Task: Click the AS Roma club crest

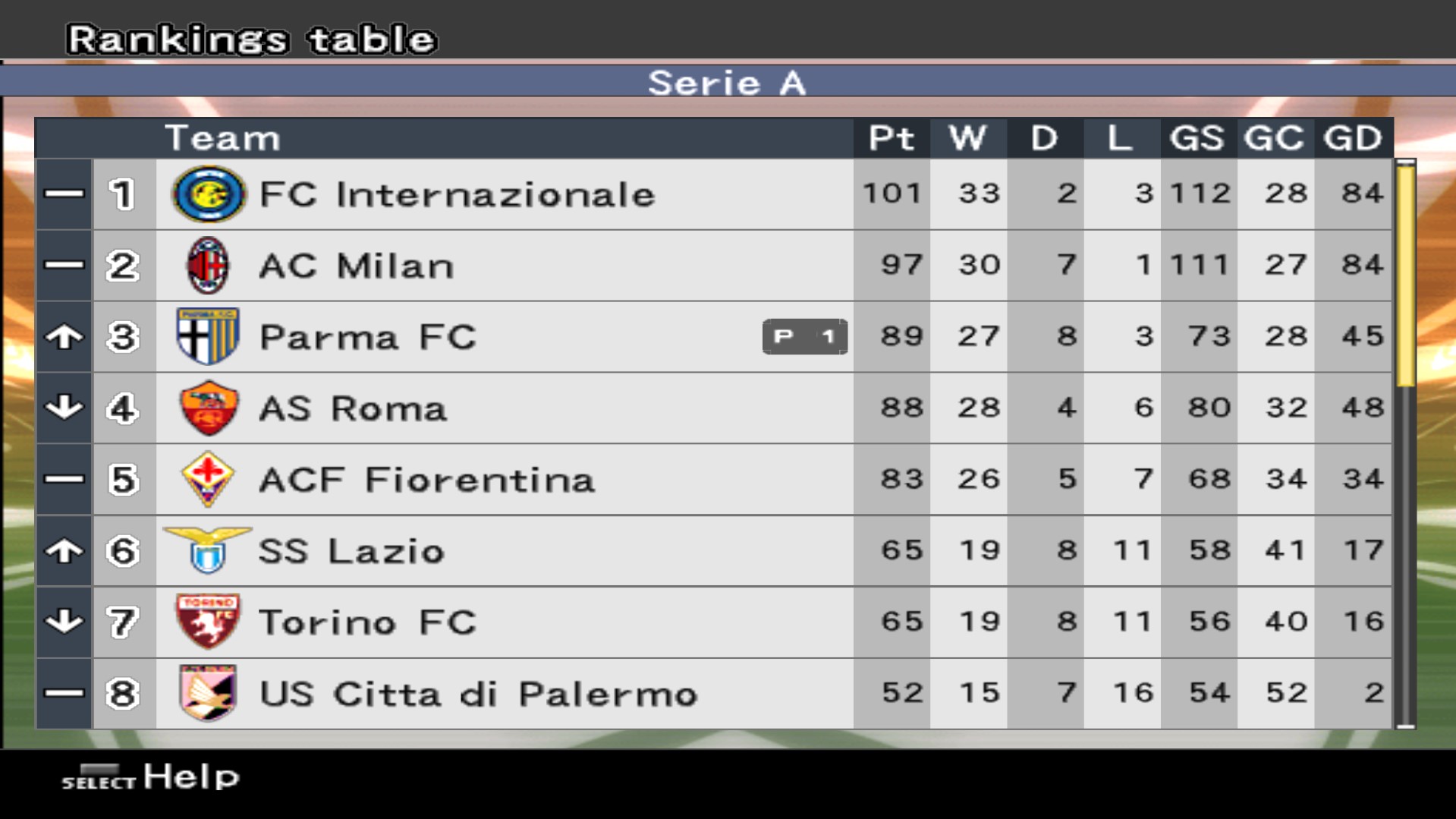Action: point(209,408)
